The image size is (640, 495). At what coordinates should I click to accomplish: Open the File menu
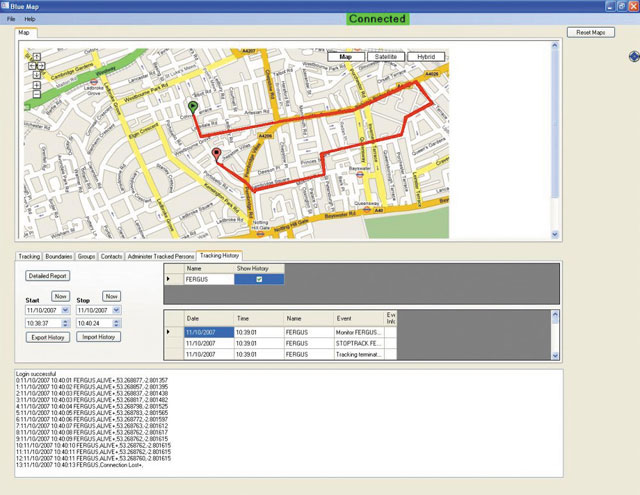pos(11,19)
